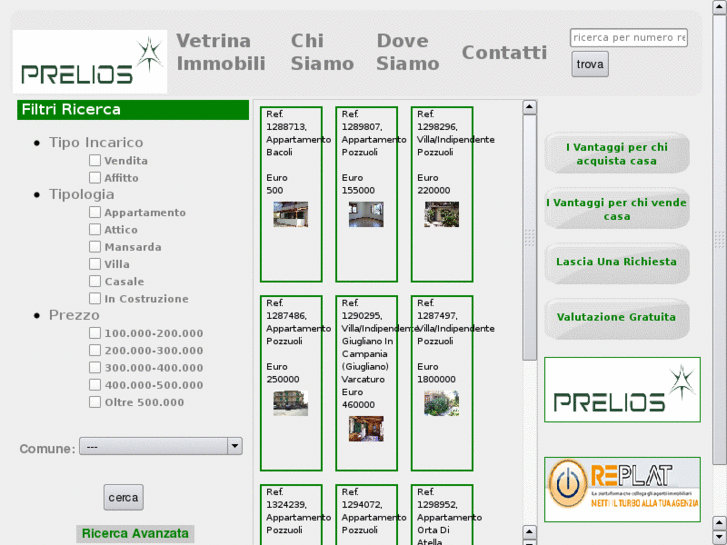The height and width of the screenshot is (545, 727).
Task: Go to Vetrina Immobili menu
Action: click(x=221, y=52)
